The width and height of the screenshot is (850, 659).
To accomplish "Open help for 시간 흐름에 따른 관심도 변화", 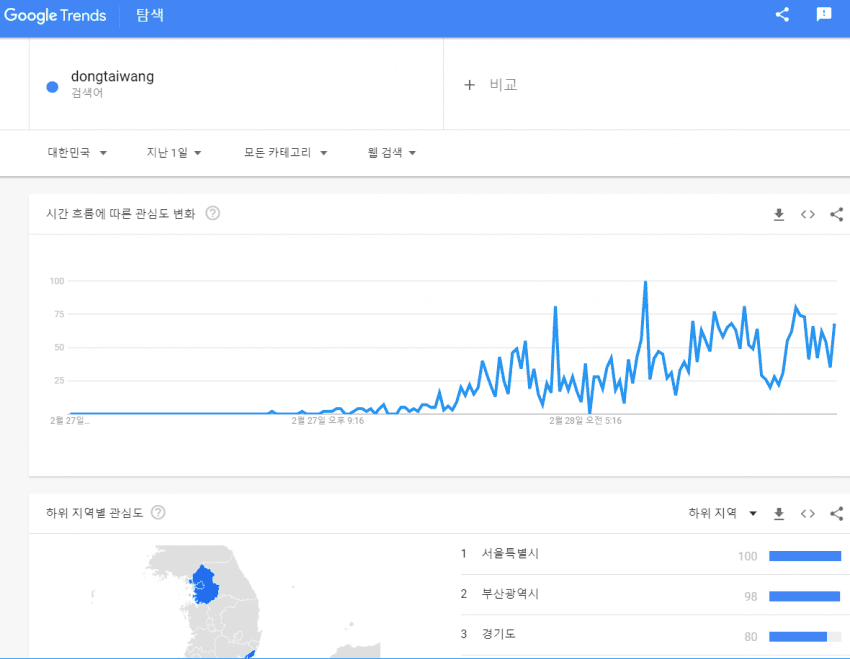I will (x=212, y=213).
